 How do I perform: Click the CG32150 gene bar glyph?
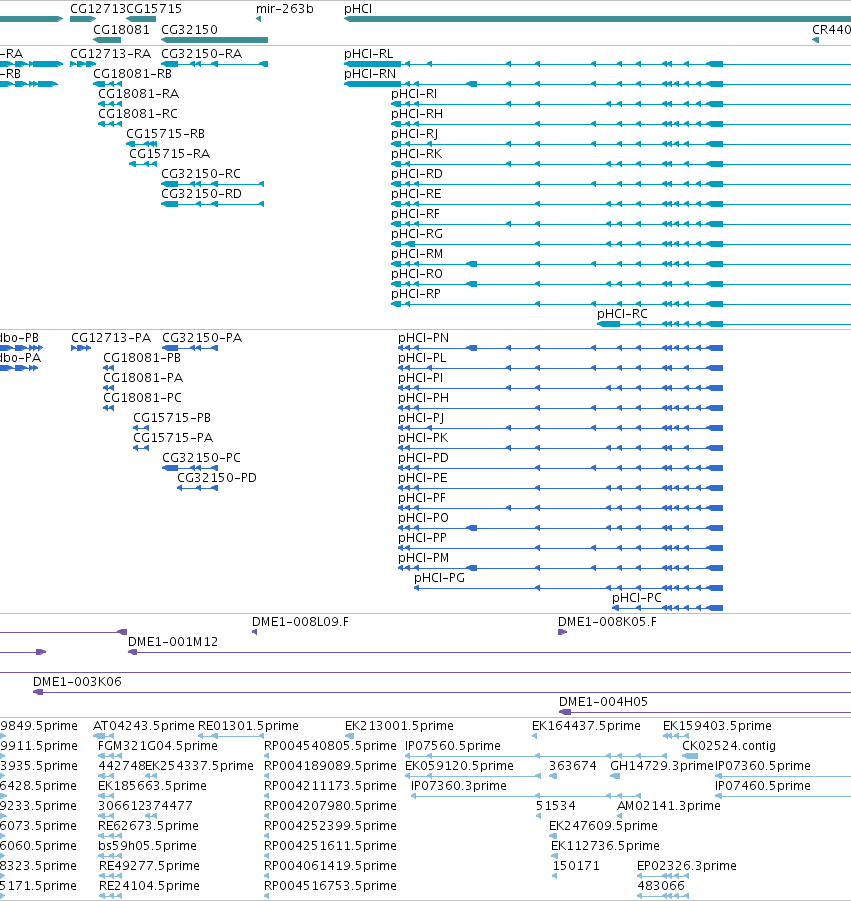click(x=214, y=40)
